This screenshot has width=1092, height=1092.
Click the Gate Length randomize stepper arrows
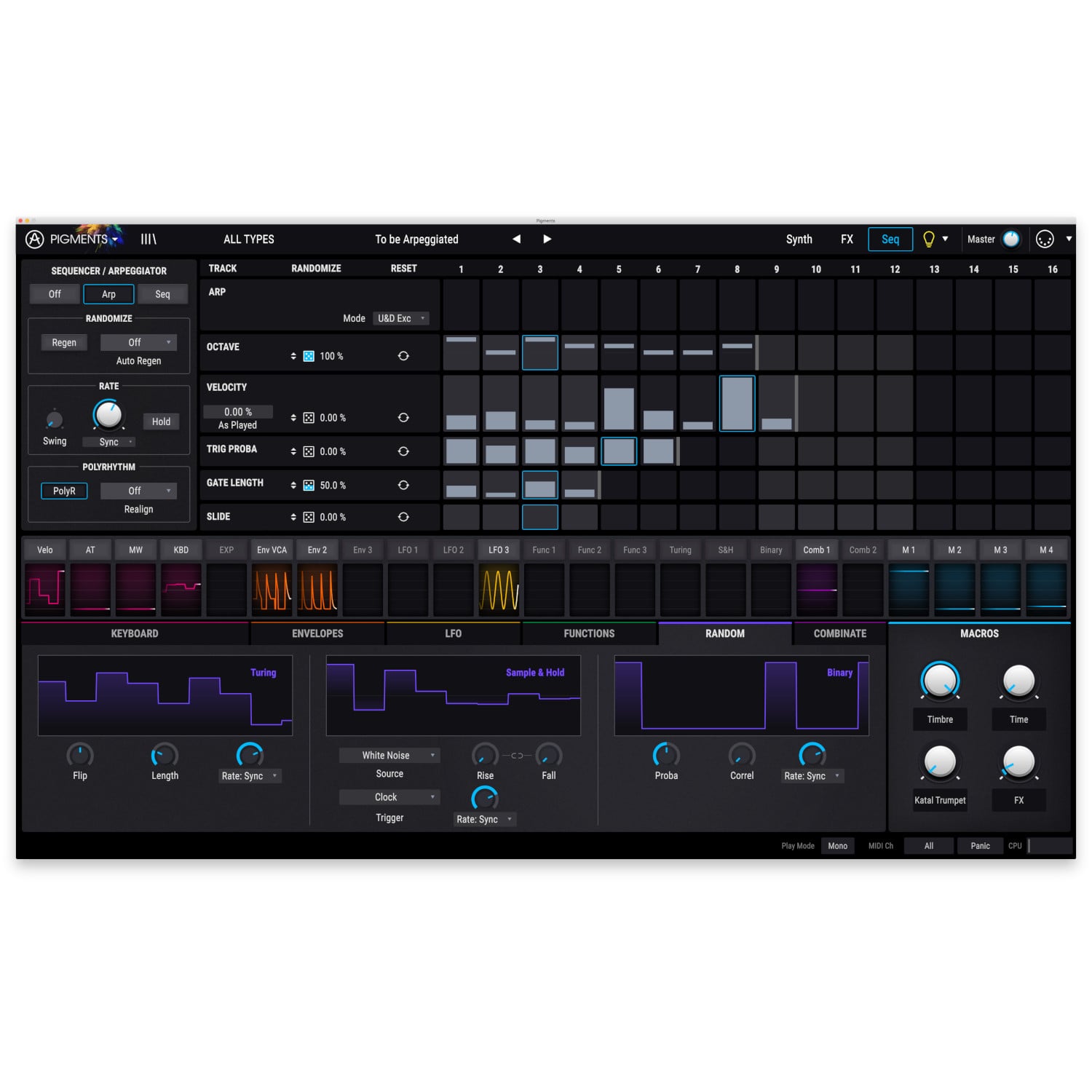pos(293,485)
